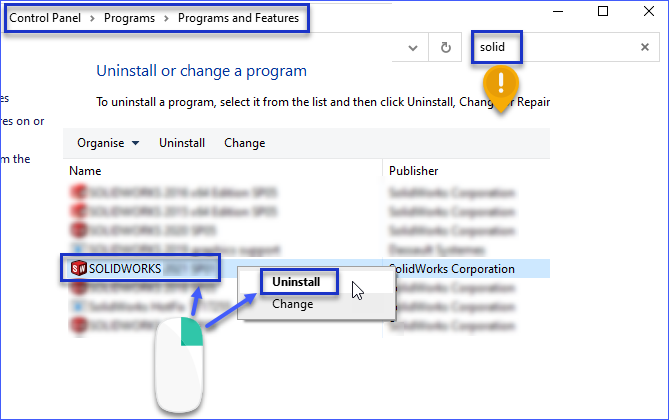Expand the Organise dropdown menu
Viewport: 669px width, 420px height.
[108, 143]
